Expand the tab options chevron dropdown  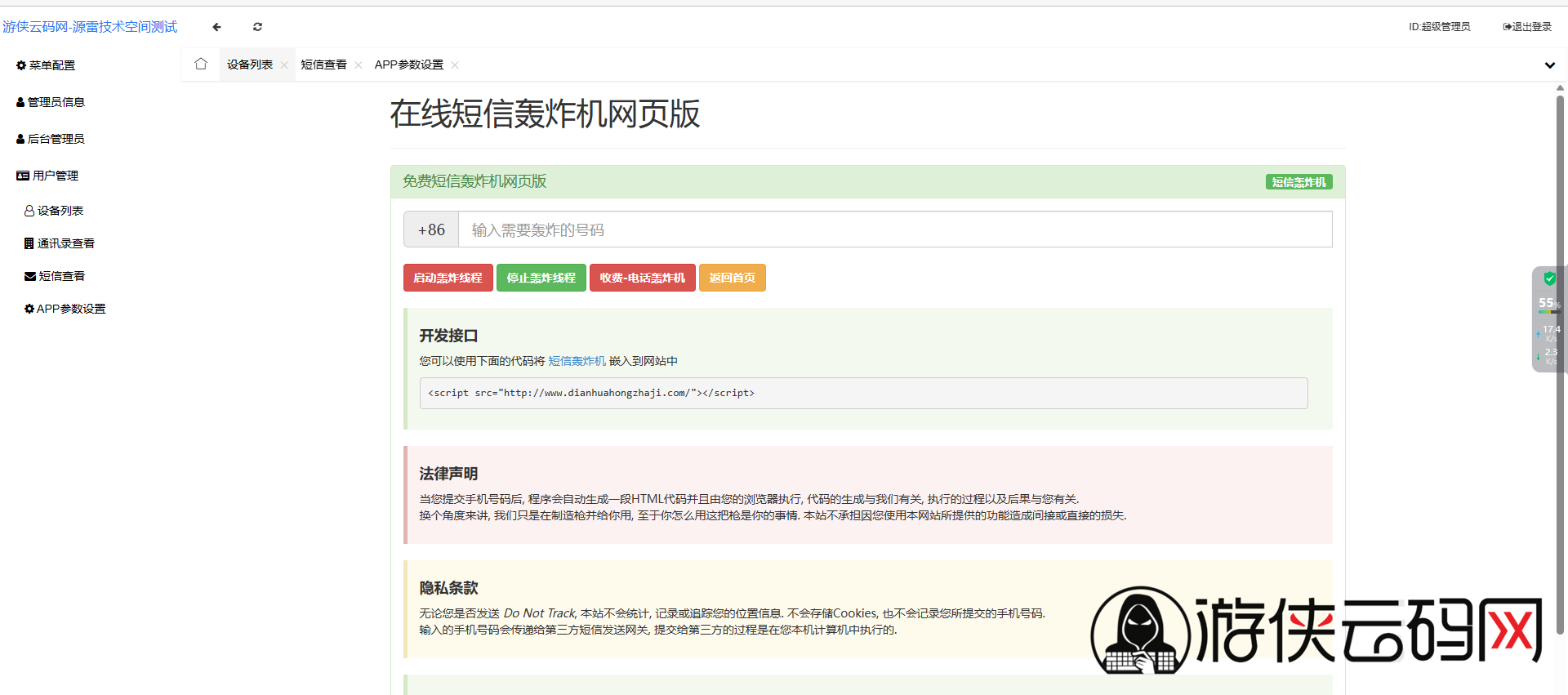point(1550,65)
